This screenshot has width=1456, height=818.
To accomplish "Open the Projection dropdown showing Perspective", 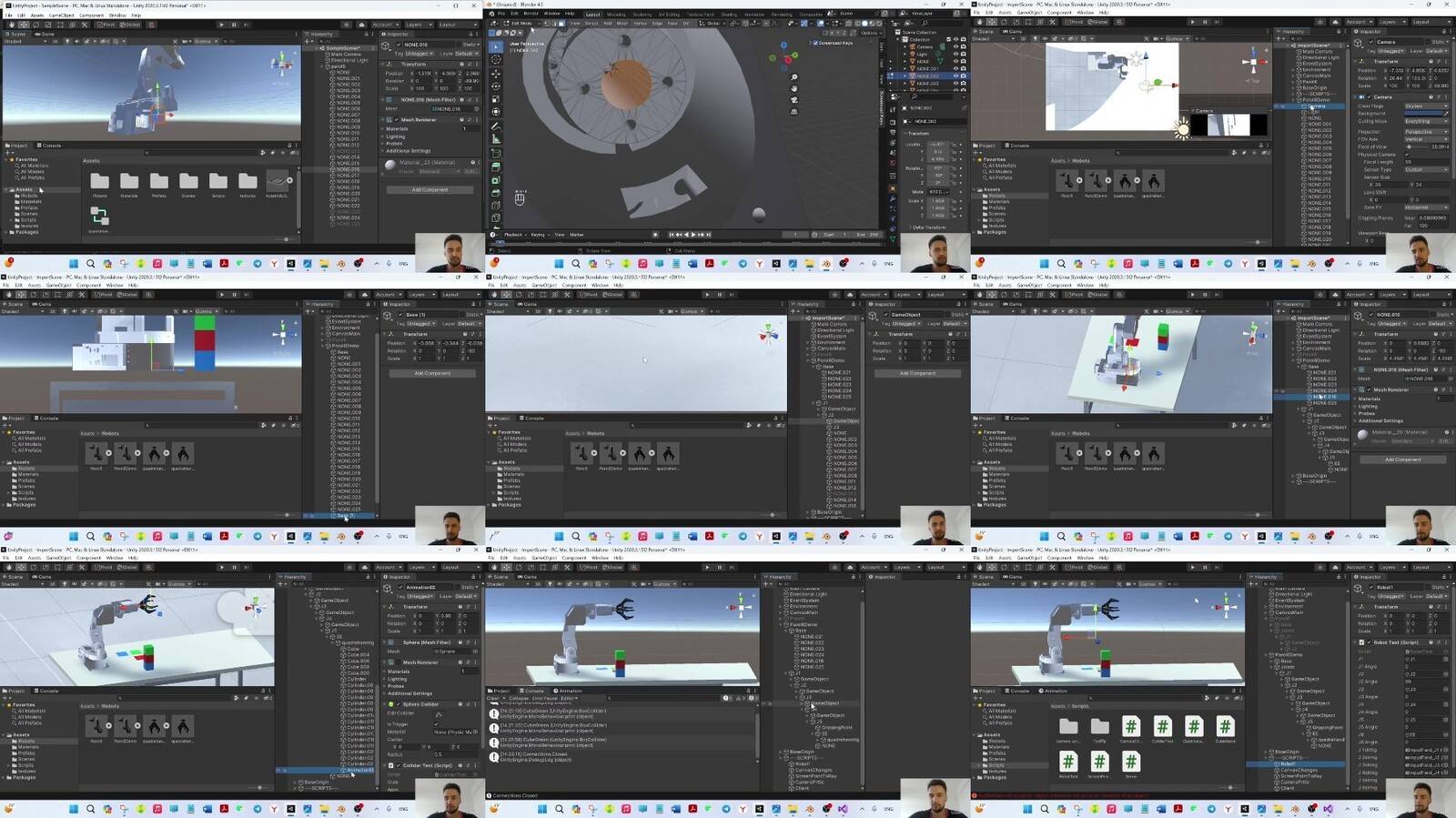I will coord(1426,132).
